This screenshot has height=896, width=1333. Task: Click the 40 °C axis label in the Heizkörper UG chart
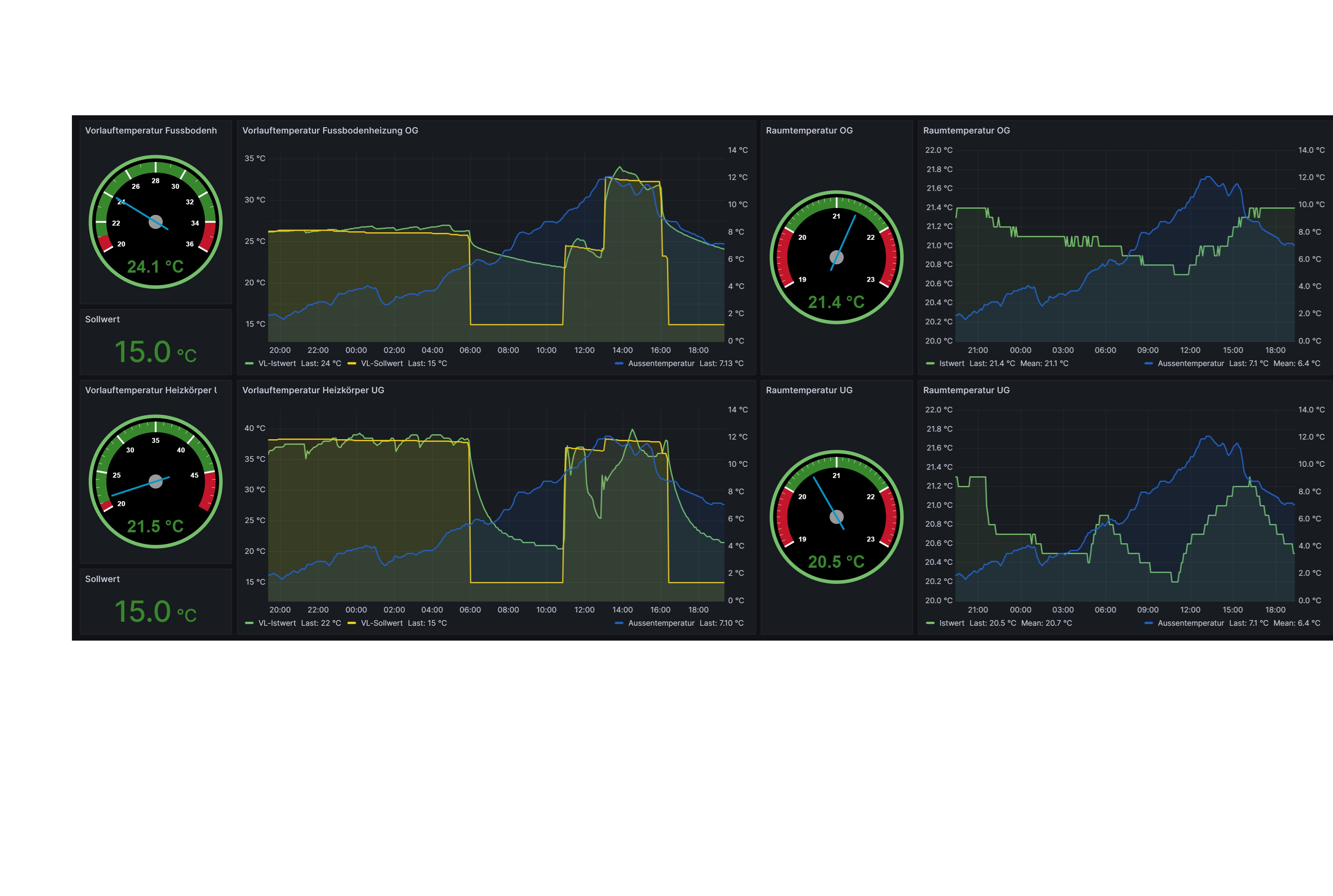[255, 428]
